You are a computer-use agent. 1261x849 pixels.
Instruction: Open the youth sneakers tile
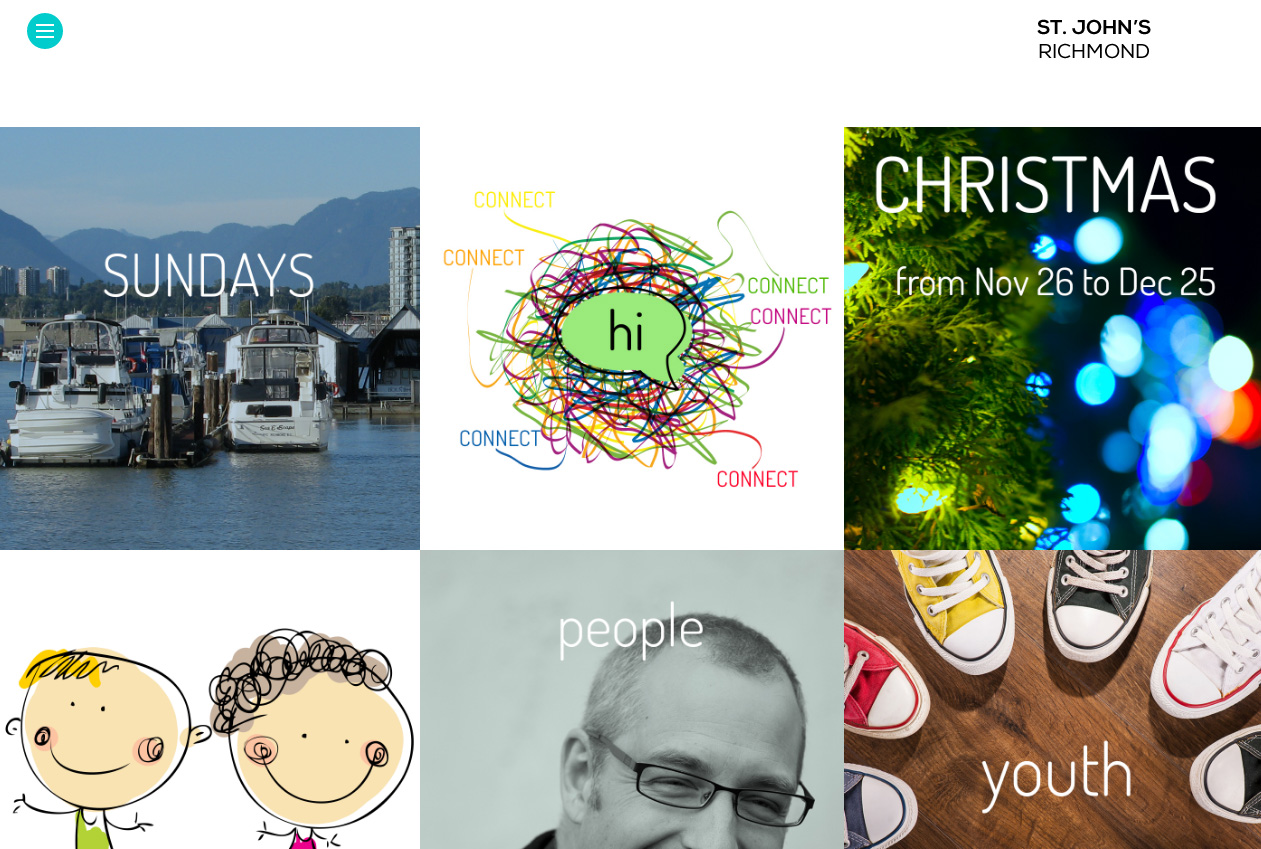coord(1052,700)
